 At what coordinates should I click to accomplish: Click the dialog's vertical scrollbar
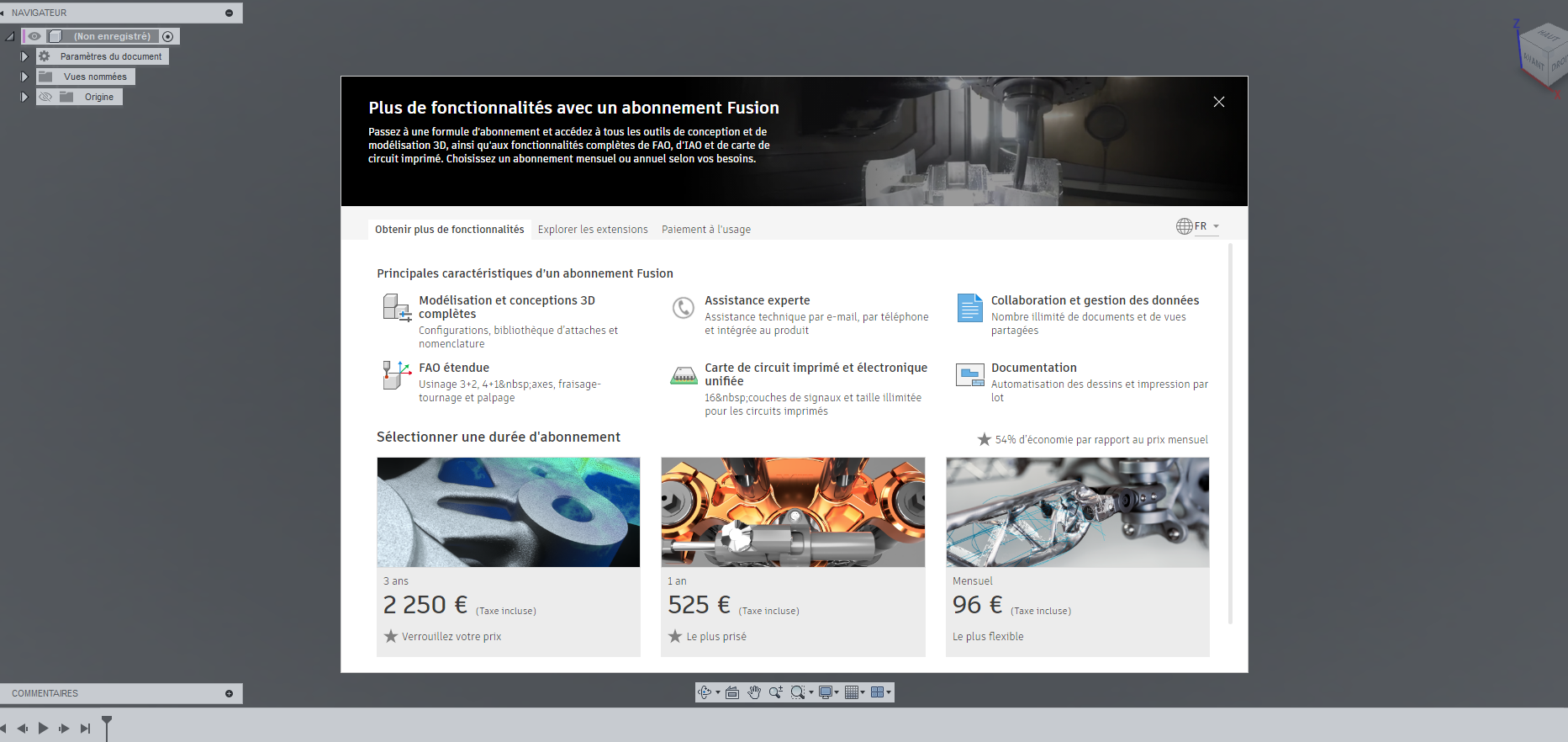[x=1231, y=434]
